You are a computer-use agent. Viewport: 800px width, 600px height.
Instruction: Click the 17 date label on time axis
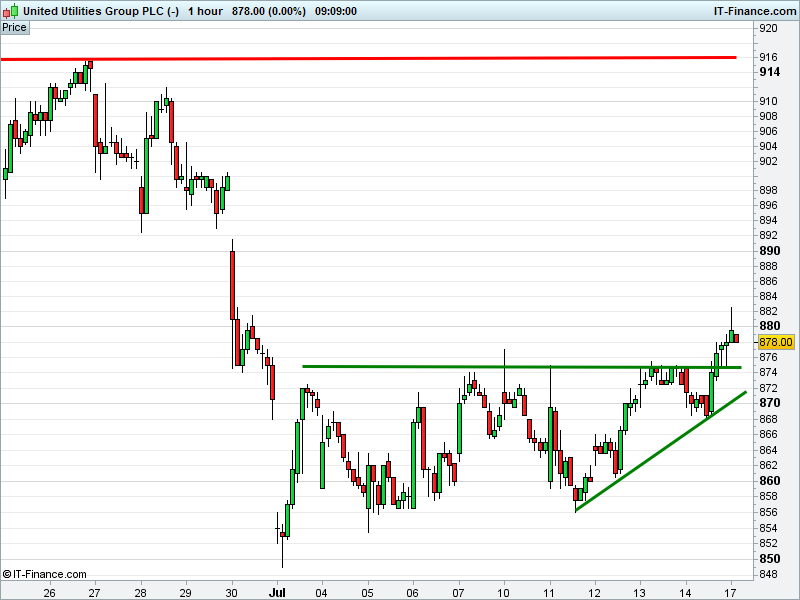[x=731, y=593]
